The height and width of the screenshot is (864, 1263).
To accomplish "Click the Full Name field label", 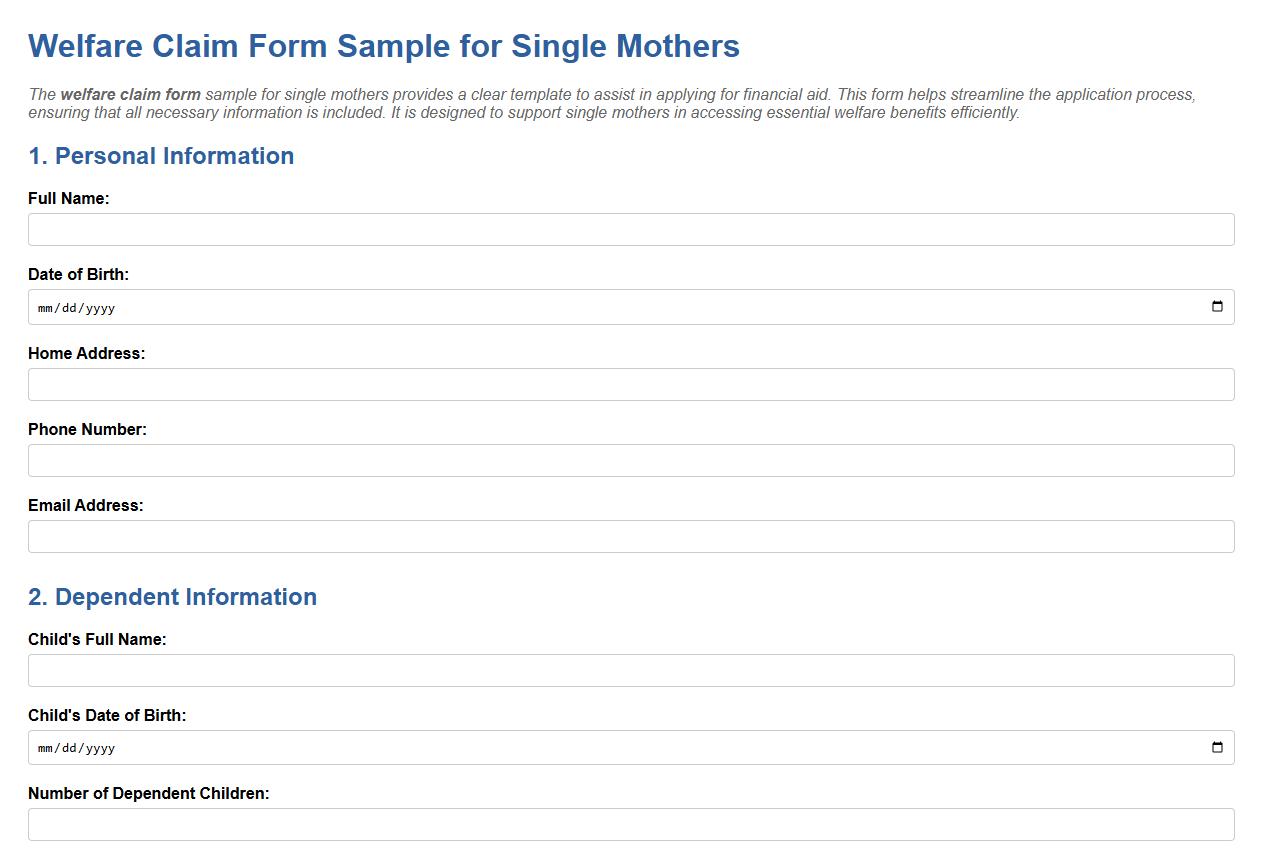I will point(68,198).
